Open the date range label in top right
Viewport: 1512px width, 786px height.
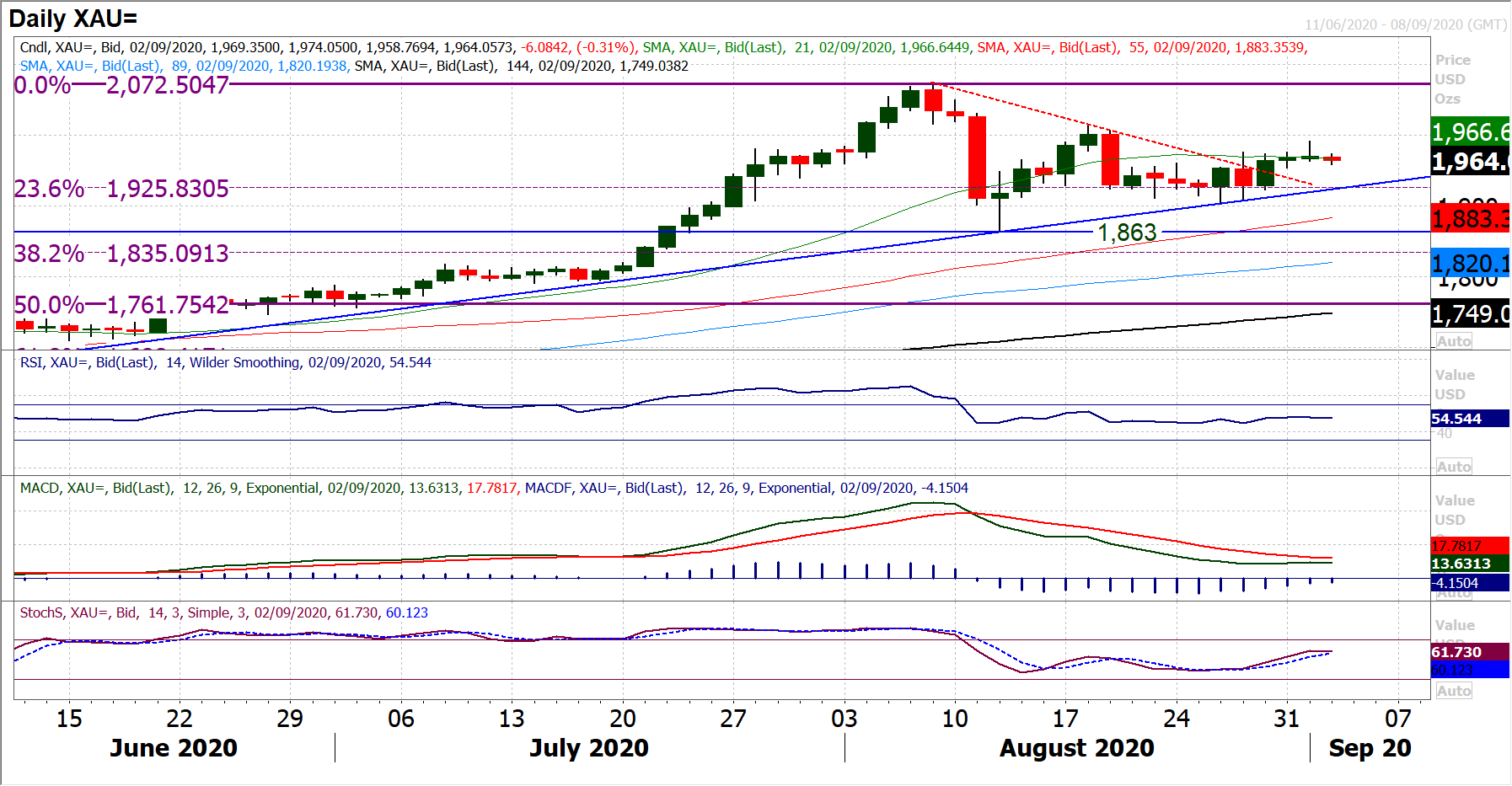1405,24
